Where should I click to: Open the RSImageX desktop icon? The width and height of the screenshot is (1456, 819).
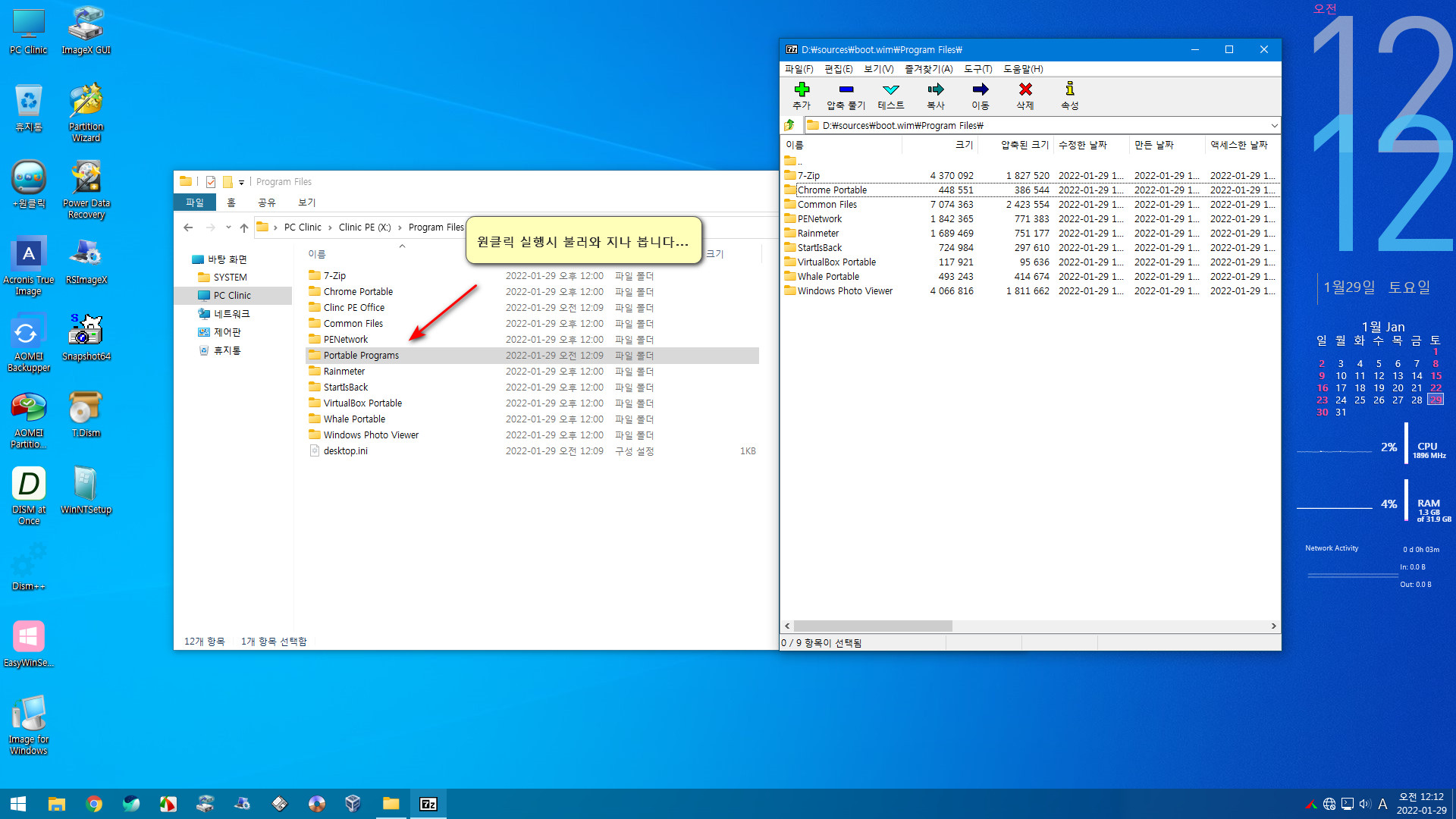[x=86, y=261]
